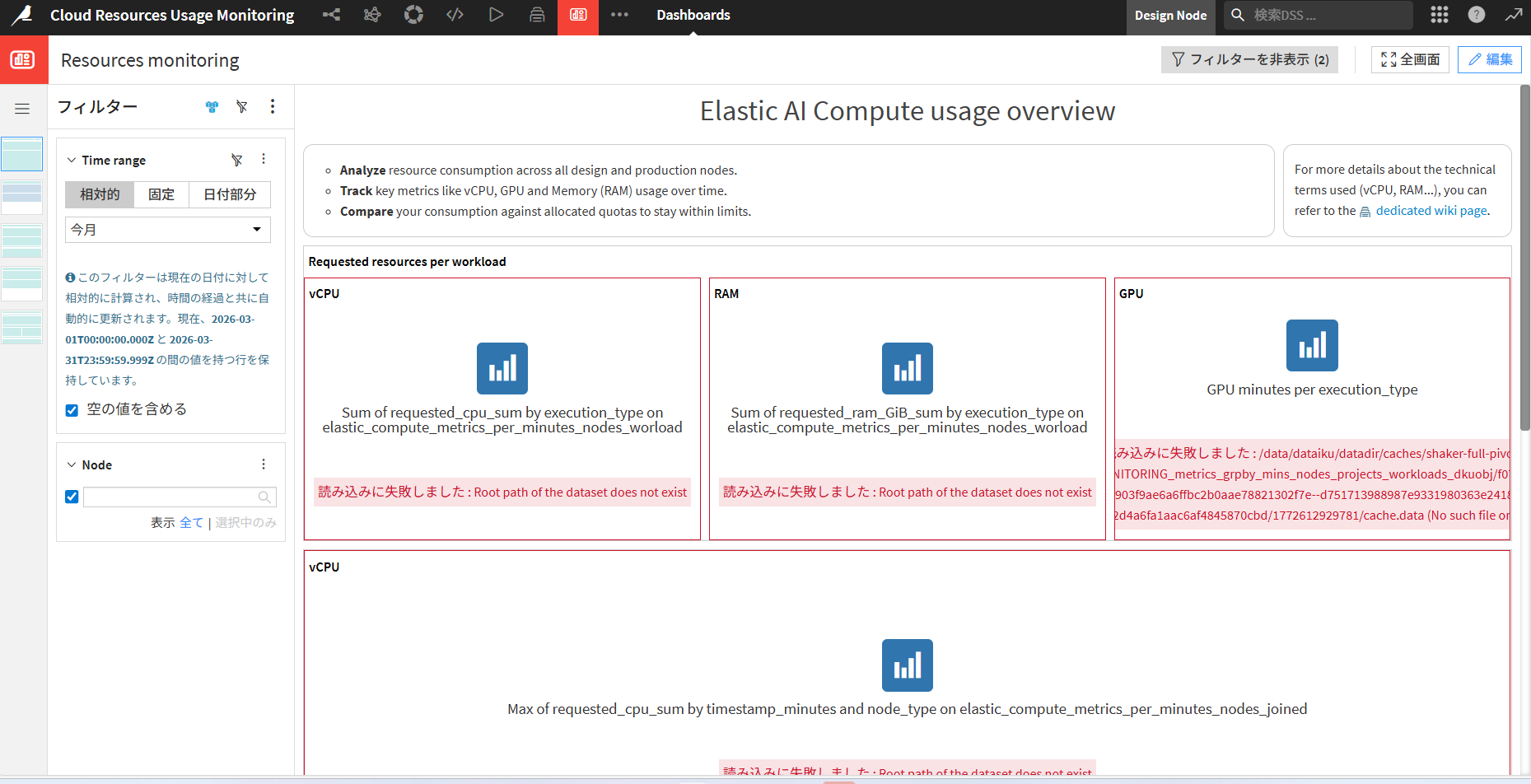Select the second dashboard page thumbnail
The height and width of the screenshot is (784, 1531).
point(22,198)
